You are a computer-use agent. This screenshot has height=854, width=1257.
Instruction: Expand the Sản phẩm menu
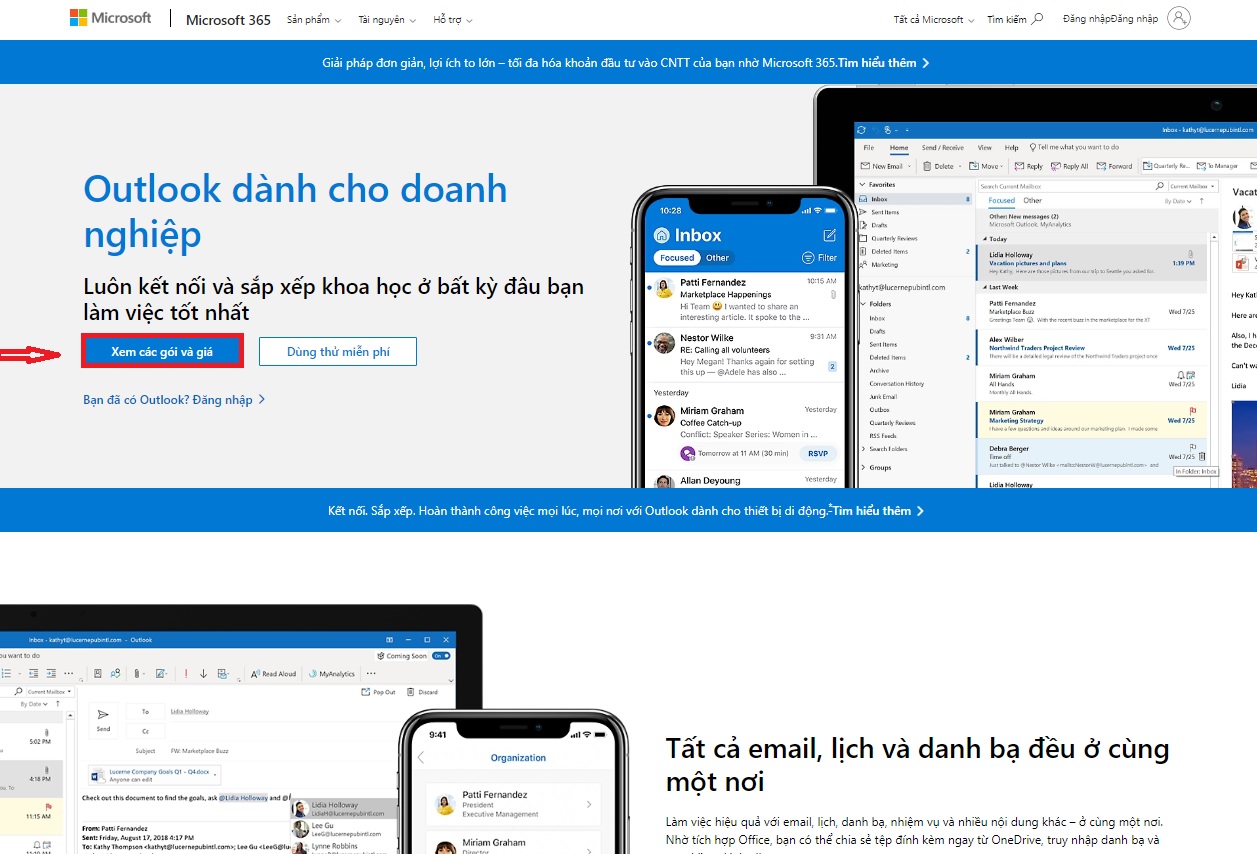(x=313, y=20)
